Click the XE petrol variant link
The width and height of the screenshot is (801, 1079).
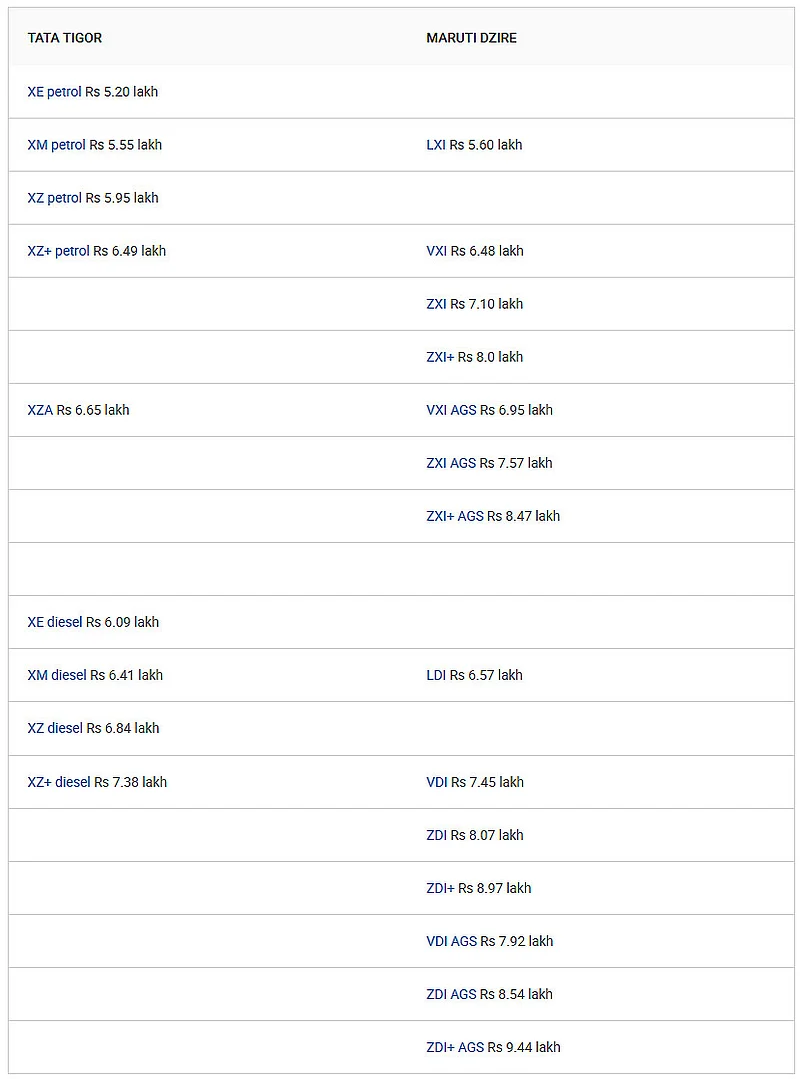coord(54,92)
